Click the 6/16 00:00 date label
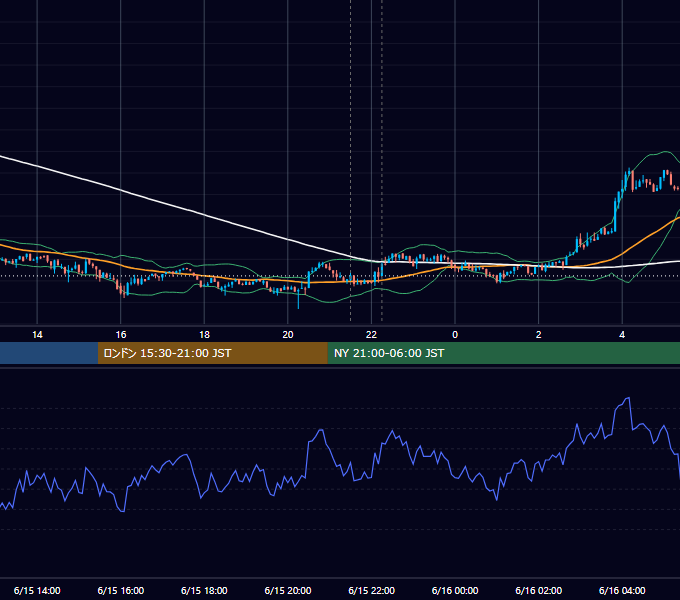This screenshot has width=680, height=600. point(455,590)
